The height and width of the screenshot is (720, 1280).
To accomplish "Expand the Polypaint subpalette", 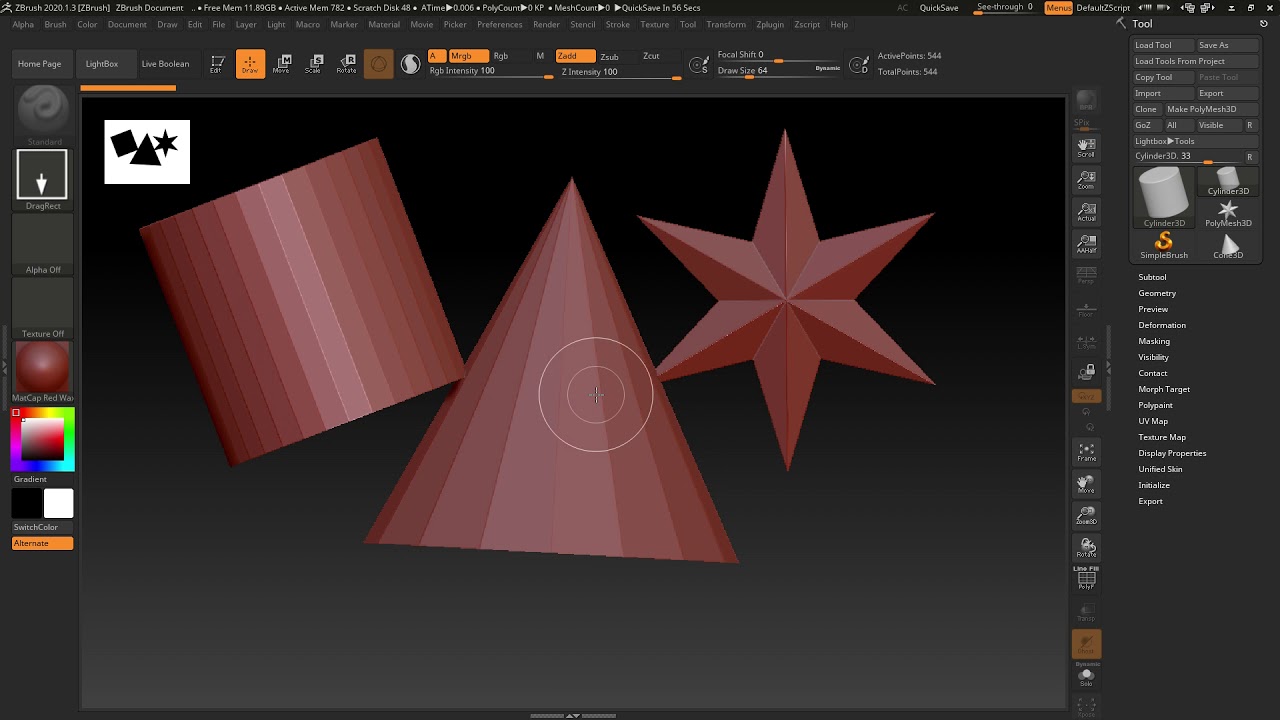I will click(1156, 405).
